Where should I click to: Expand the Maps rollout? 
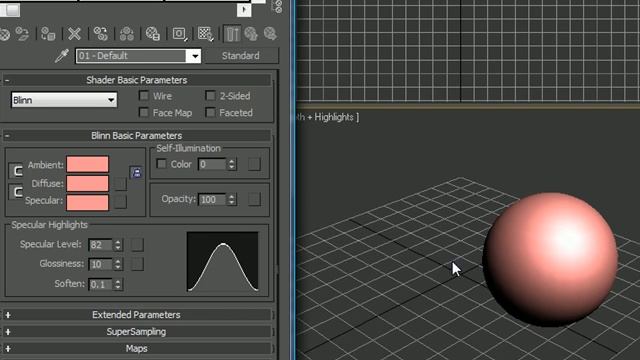tap(137, 349)
